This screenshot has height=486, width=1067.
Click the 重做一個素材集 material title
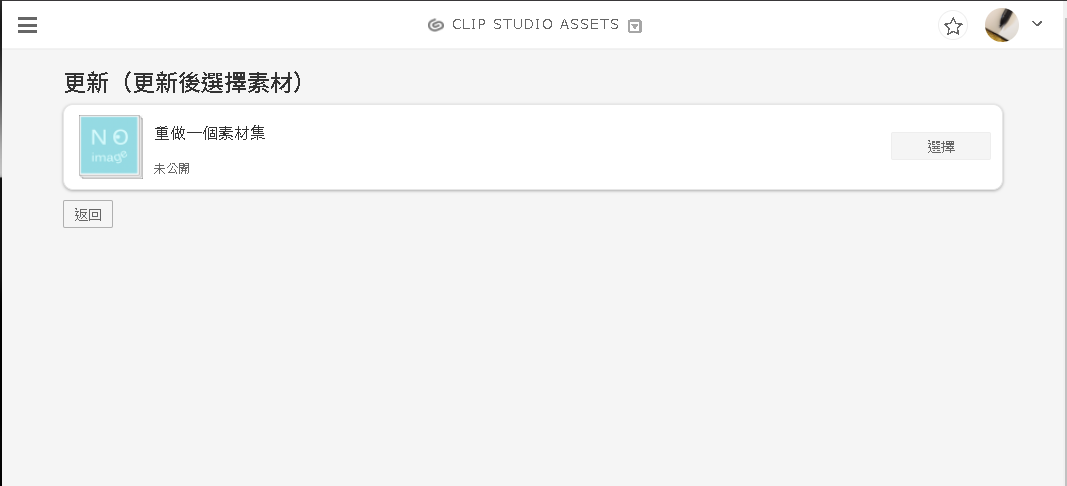click(x=210, y=133)
